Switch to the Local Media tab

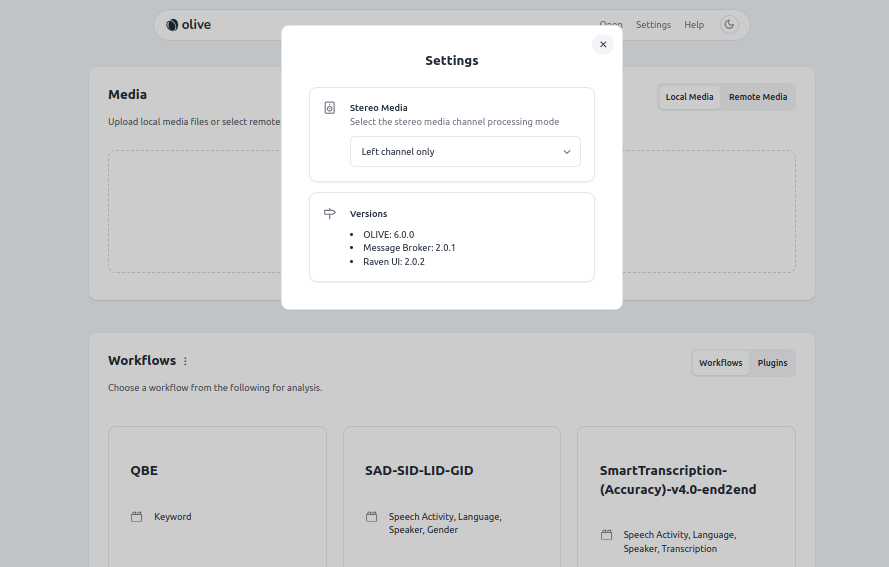click(689, 97)
